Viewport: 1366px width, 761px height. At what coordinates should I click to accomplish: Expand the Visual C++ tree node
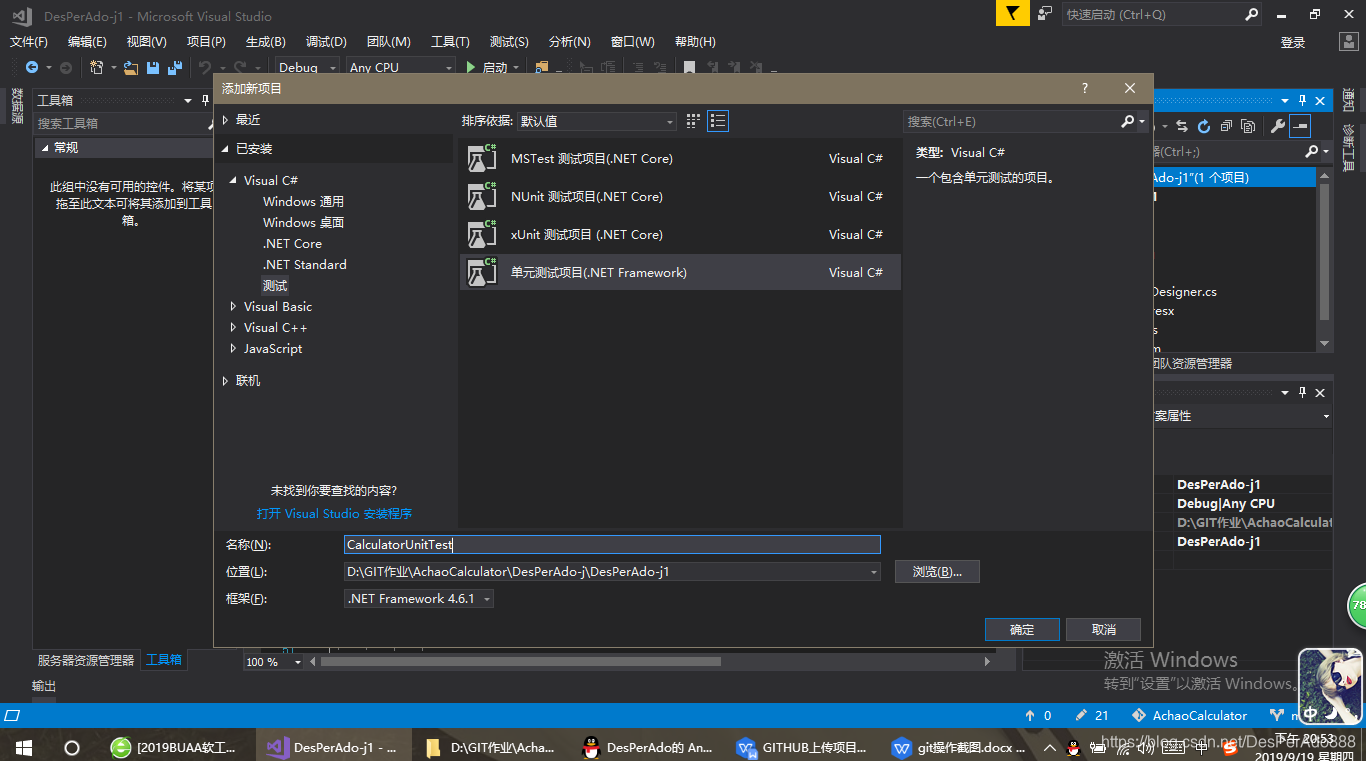[x=234, y=328]
